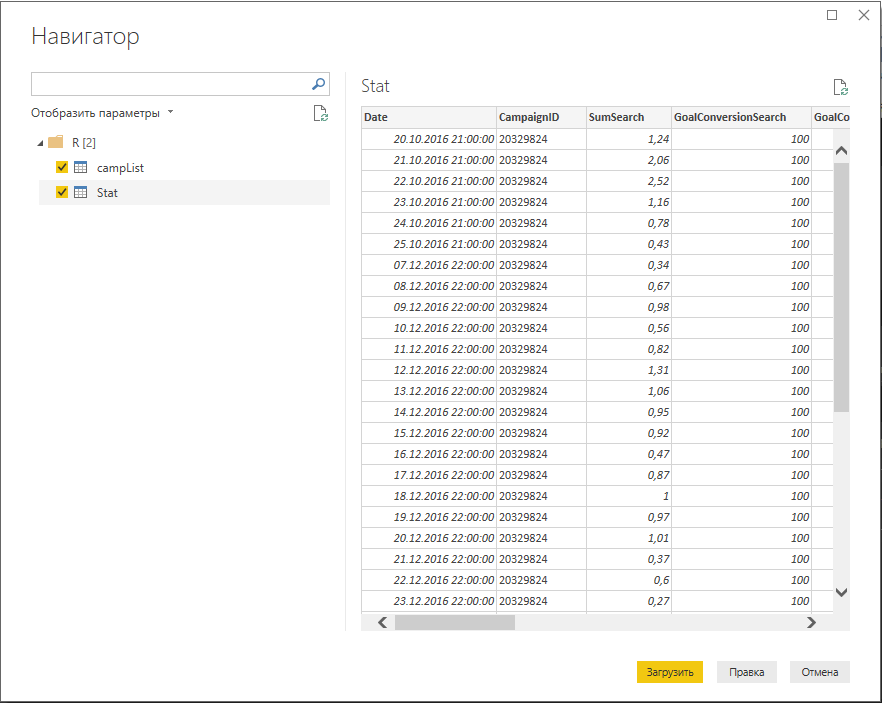This screenshot has width=882, height=703.
Task: Click the SumSearch value 1,24
Action: click(x=628, y=139)
